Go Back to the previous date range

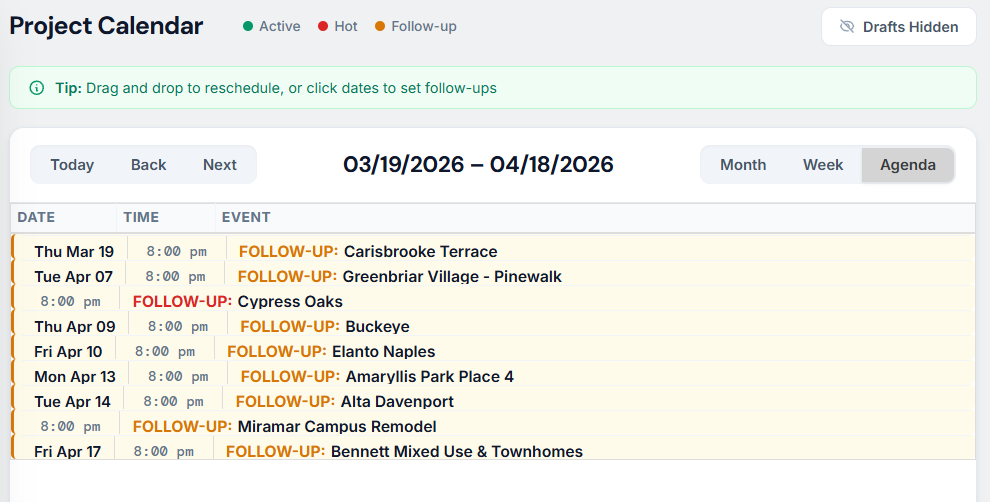148,165
